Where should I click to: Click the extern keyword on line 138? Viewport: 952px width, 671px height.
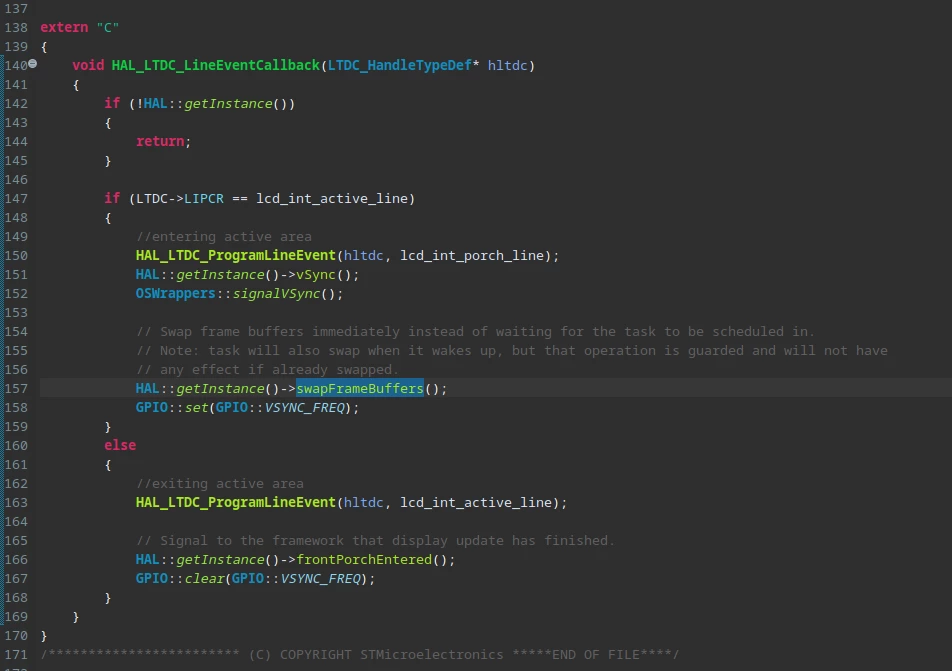(x=64, y=27)
